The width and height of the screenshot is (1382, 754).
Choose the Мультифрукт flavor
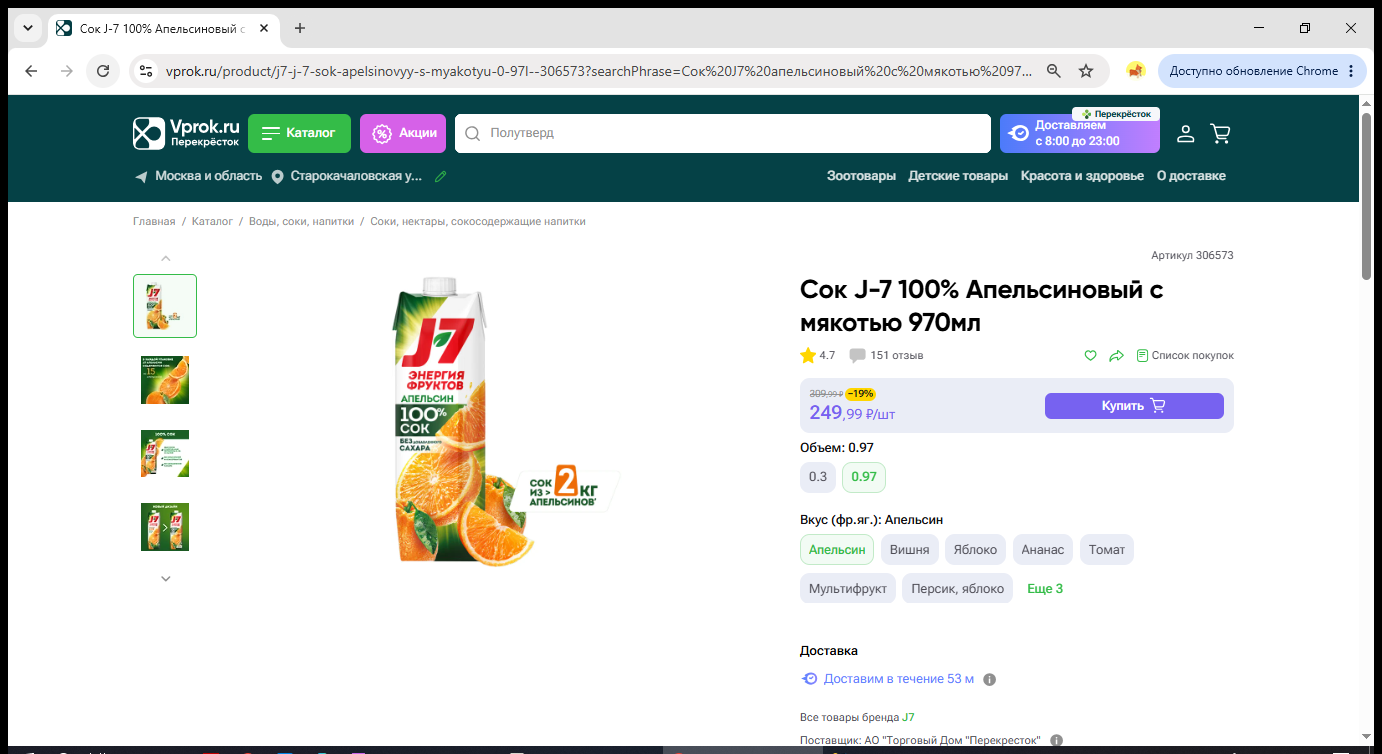point(848,589)
